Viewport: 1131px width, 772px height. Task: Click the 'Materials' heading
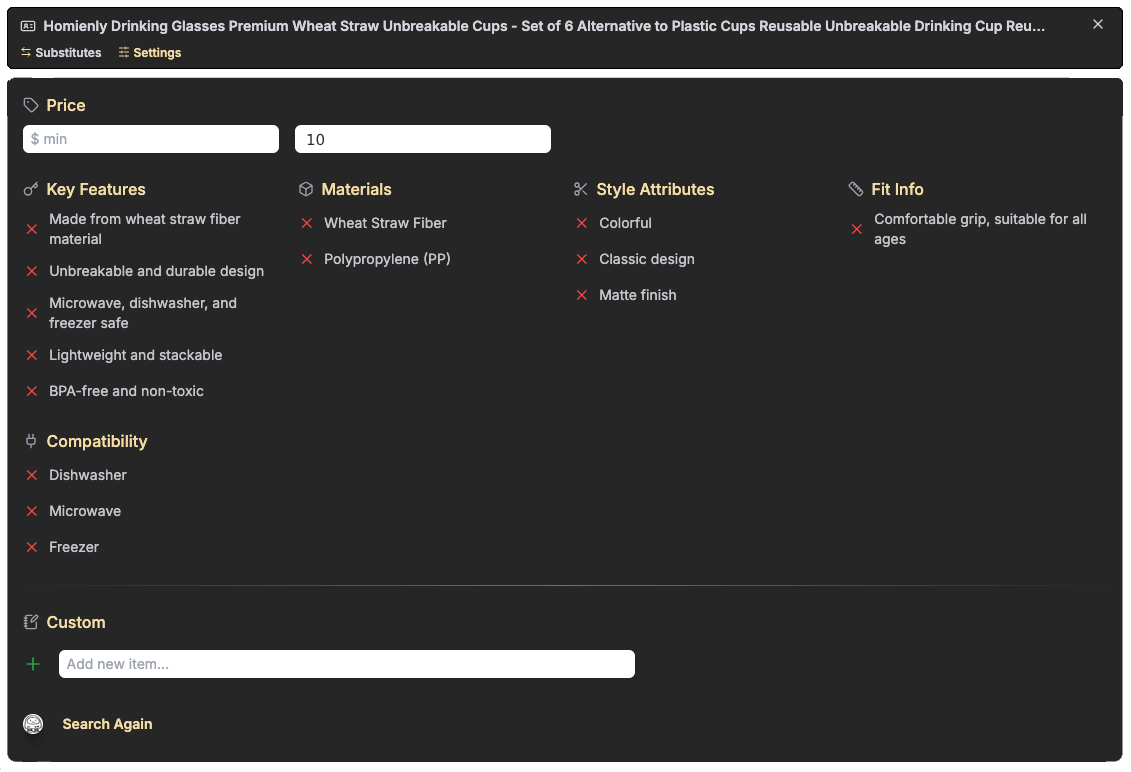click(x=356, y=190)
